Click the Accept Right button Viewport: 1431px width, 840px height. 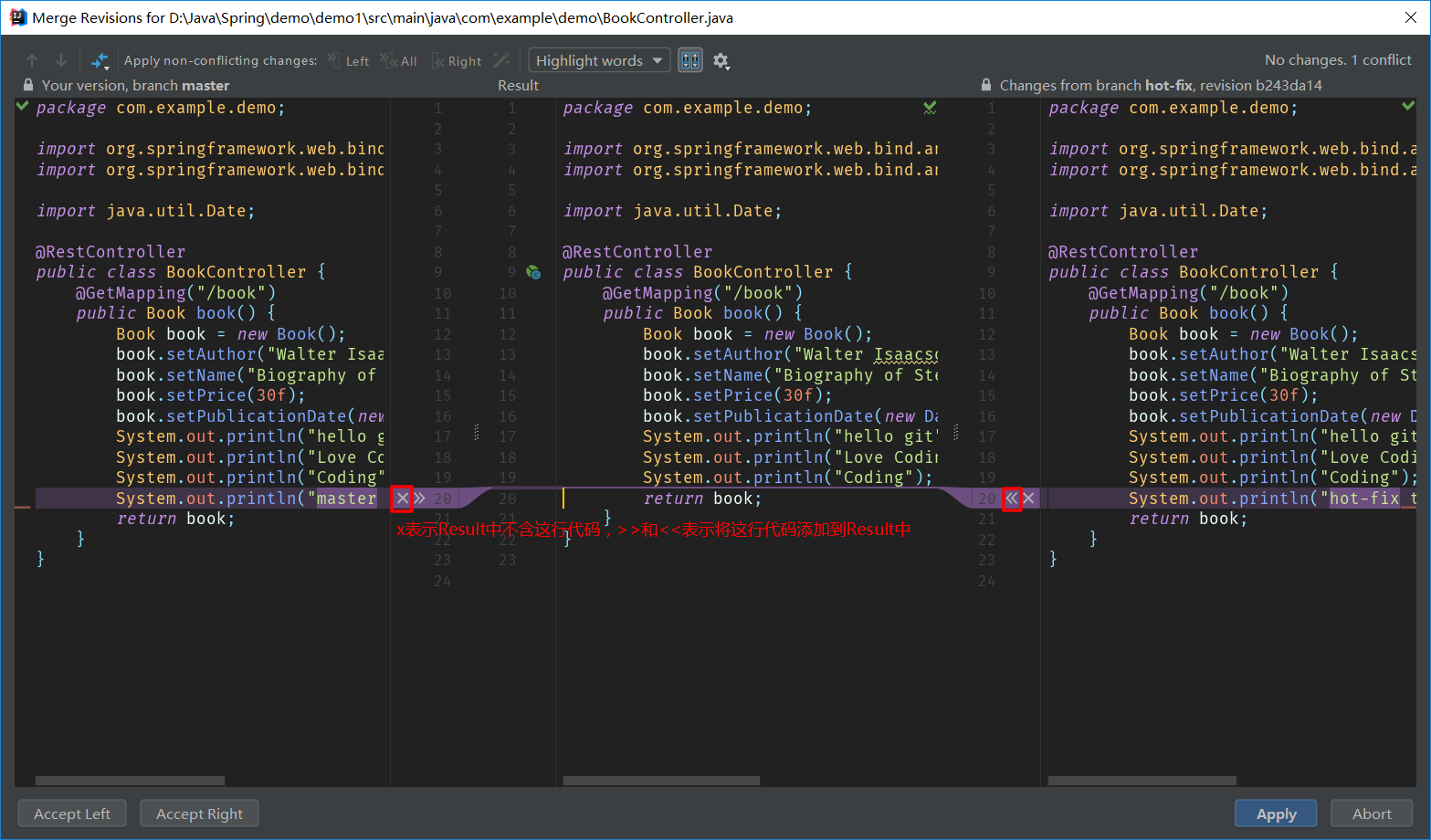click(x=199, y=814)
